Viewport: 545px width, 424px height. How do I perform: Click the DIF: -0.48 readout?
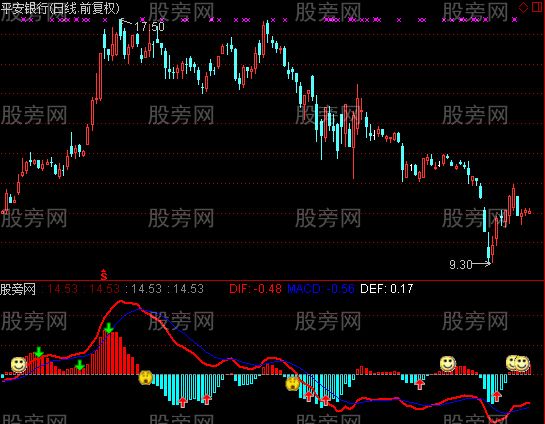click(255, 289)
